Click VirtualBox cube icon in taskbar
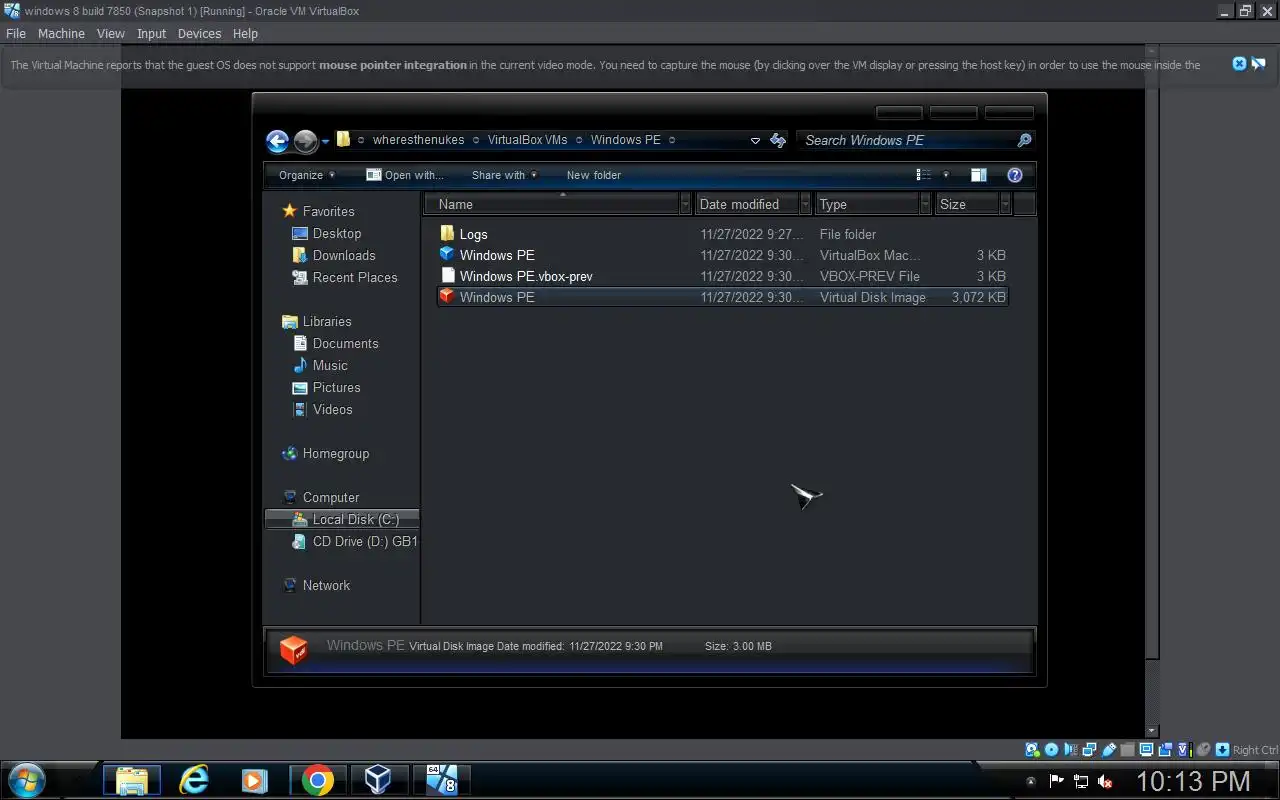The height and width of the screenshot is (800, 1280). pyautogui.click(x=379, y=780)
